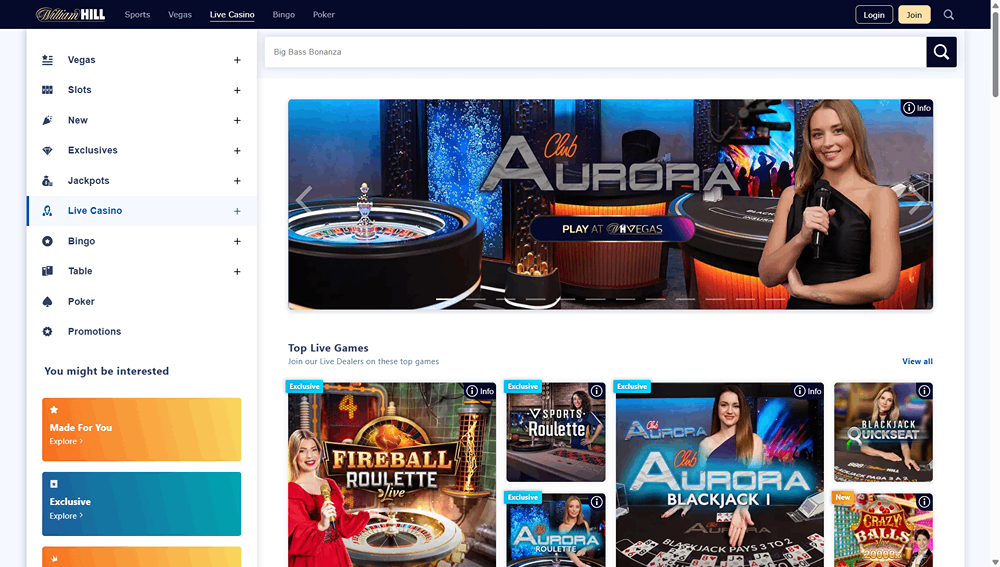
Task: Expand the Live Casino sidebar section
Action: coord(237,211)
